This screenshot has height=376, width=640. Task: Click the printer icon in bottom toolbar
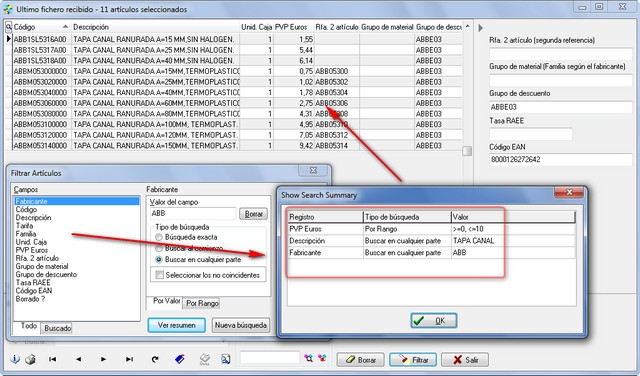[x=31, y=359]
